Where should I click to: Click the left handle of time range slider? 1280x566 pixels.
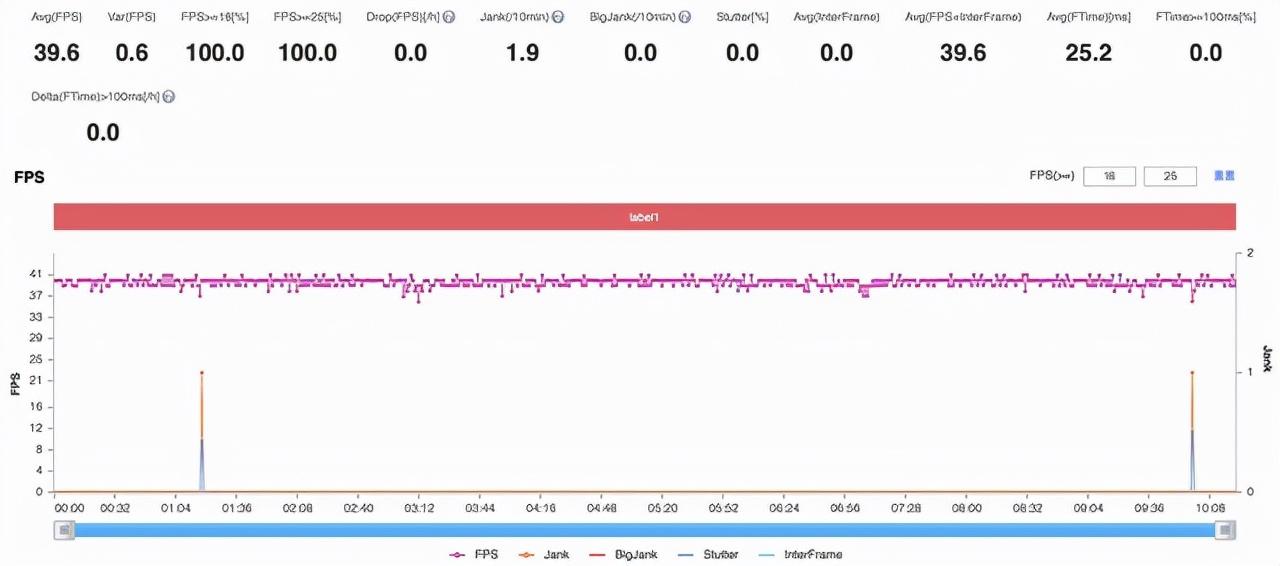pos(65,530)
